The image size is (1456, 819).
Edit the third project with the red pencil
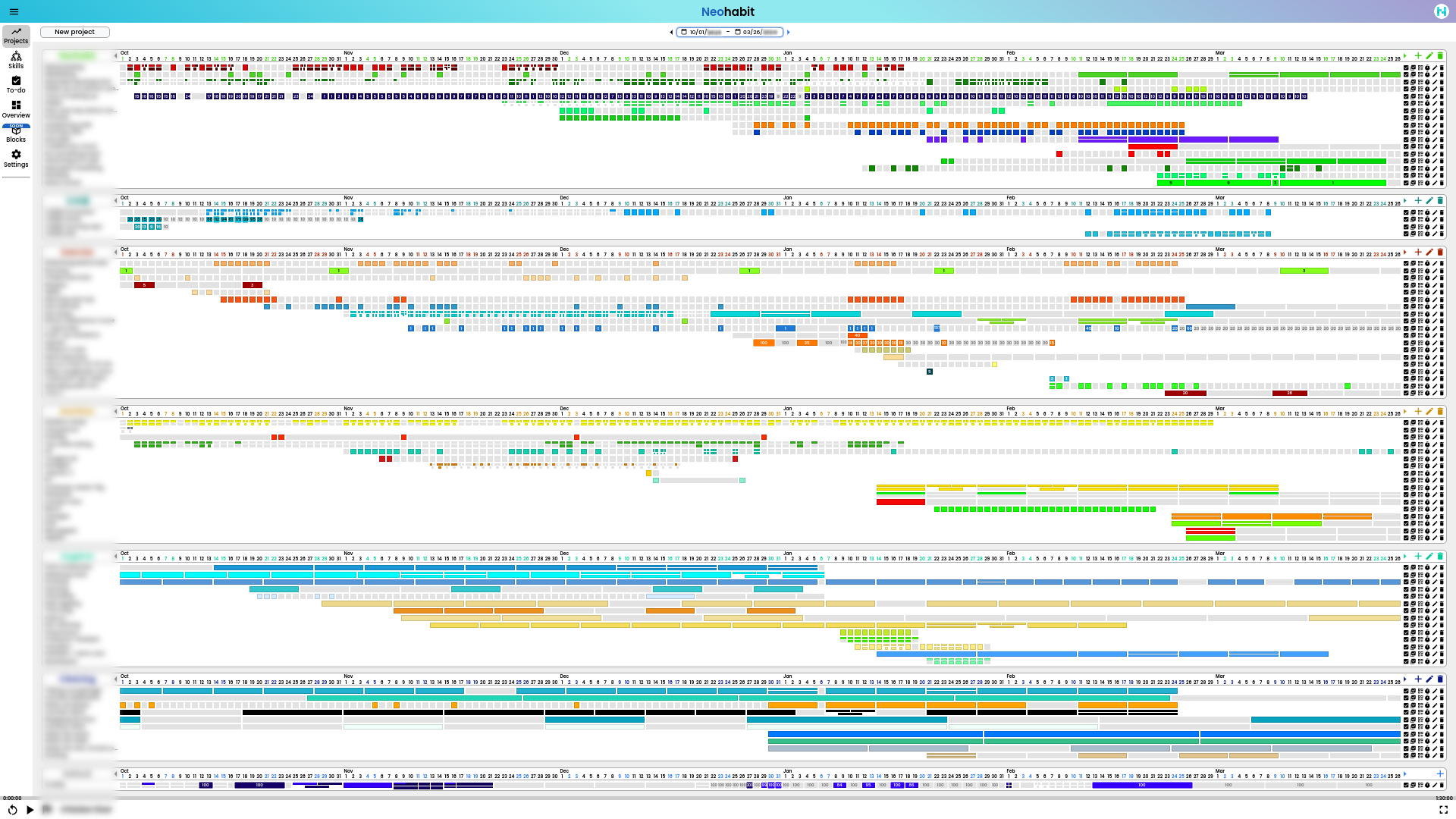(1429, 252)
